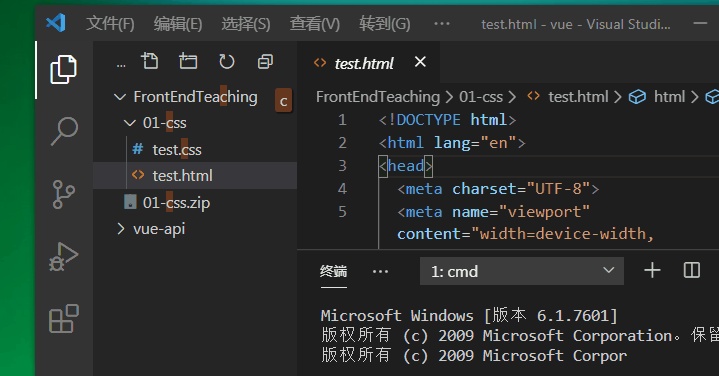Click FrontEndTeaching in the breadcrumb
Image resolution: width=719 pixels, height=376 pixels.
coord(378,97)
